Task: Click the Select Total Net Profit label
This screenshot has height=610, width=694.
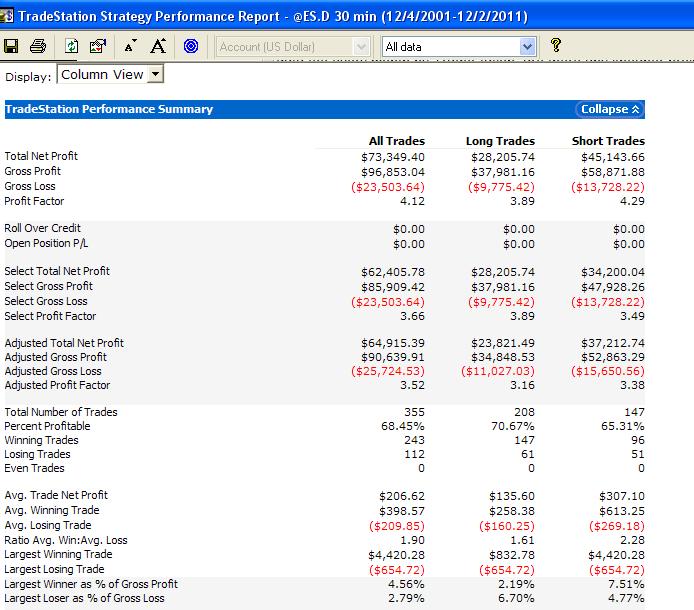Action: (57, 271)
